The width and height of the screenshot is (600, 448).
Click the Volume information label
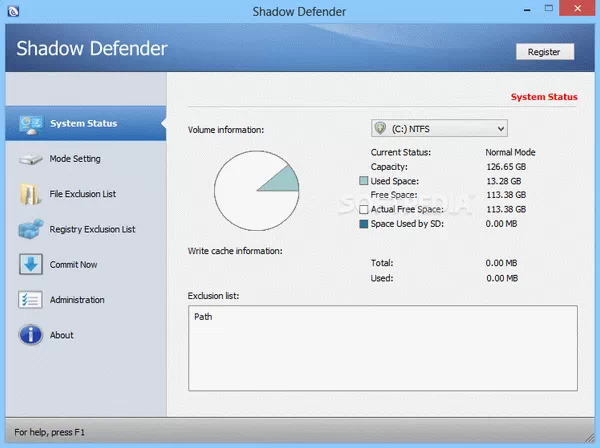(x=226, y=130)
